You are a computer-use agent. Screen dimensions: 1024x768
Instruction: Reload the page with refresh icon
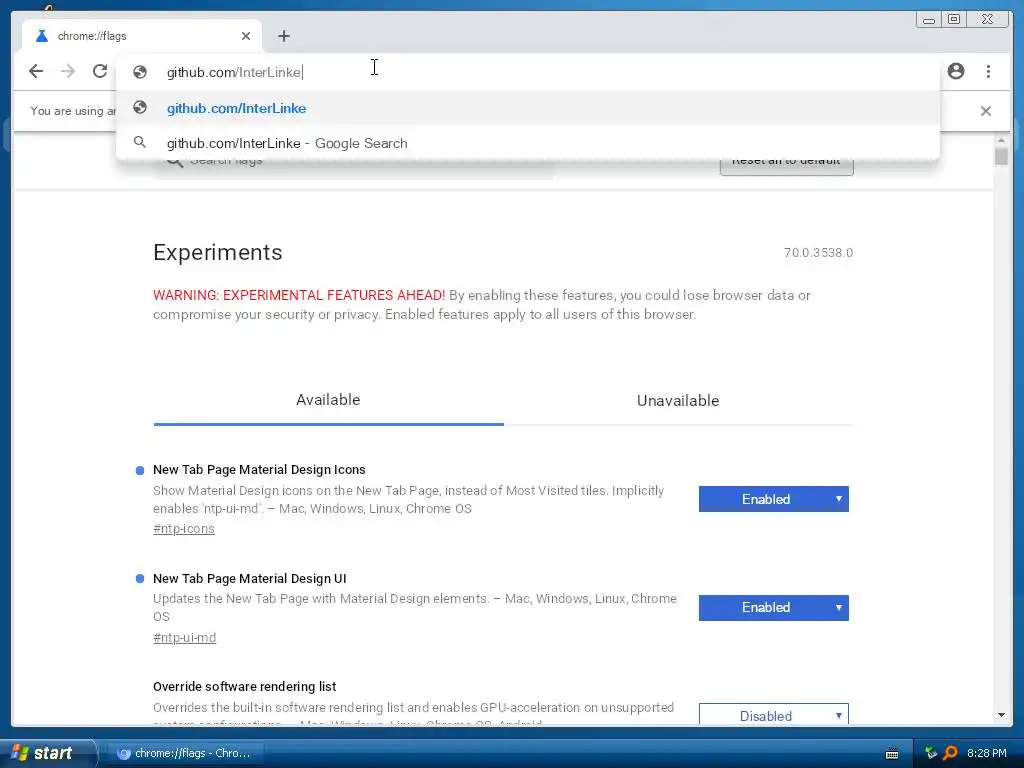pos(100,71)
